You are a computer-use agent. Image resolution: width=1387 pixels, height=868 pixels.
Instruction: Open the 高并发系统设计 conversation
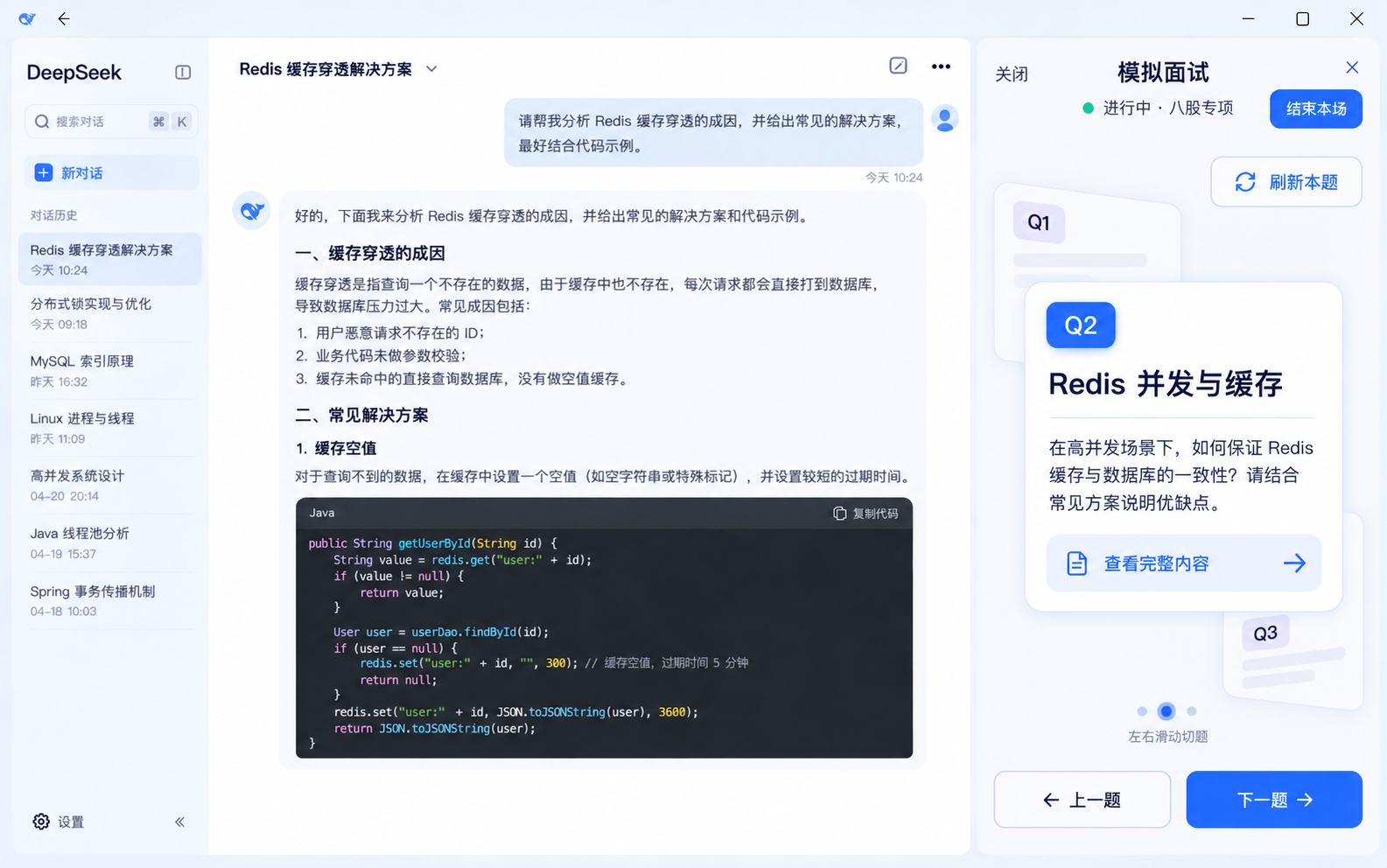110,486
